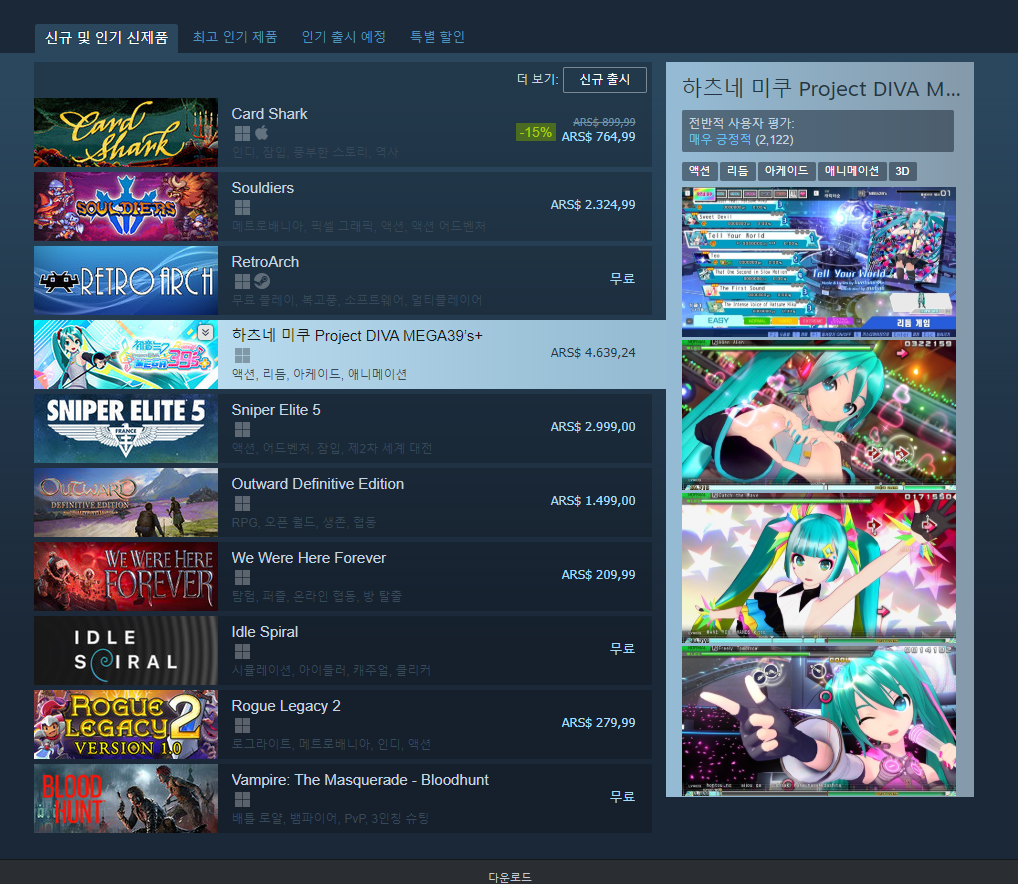Image resolution: width=1018 pixels, height=884 pixels.
Task: Click the -15% discount badge
Action: pyautogui.click(x=536, y=132)
